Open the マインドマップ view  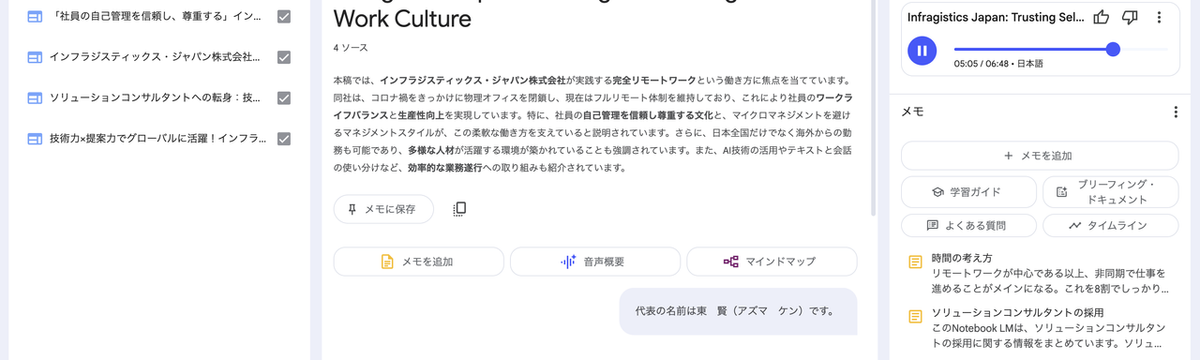[x=771, y=261]
